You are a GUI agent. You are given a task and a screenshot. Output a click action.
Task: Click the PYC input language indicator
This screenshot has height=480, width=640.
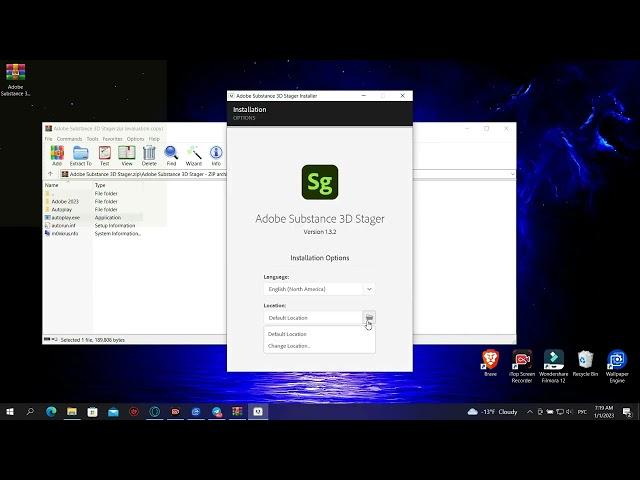582,412
